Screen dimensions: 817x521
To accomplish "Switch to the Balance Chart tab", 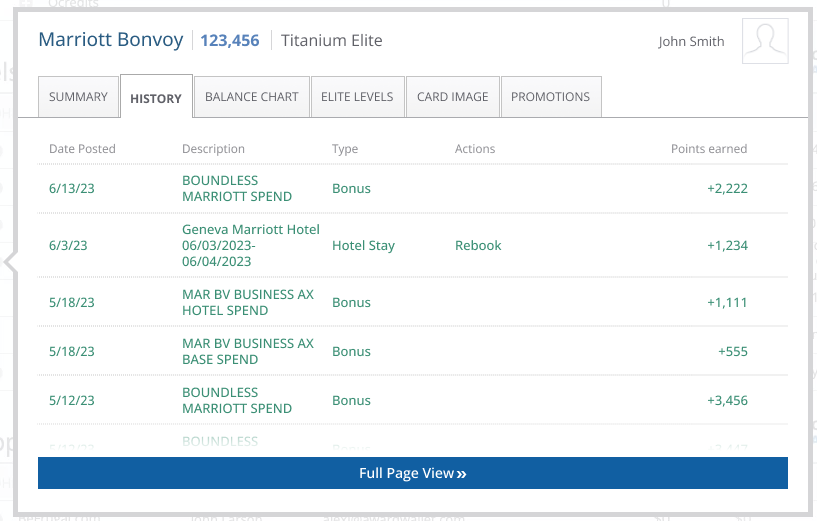I will tap(251, 97).
